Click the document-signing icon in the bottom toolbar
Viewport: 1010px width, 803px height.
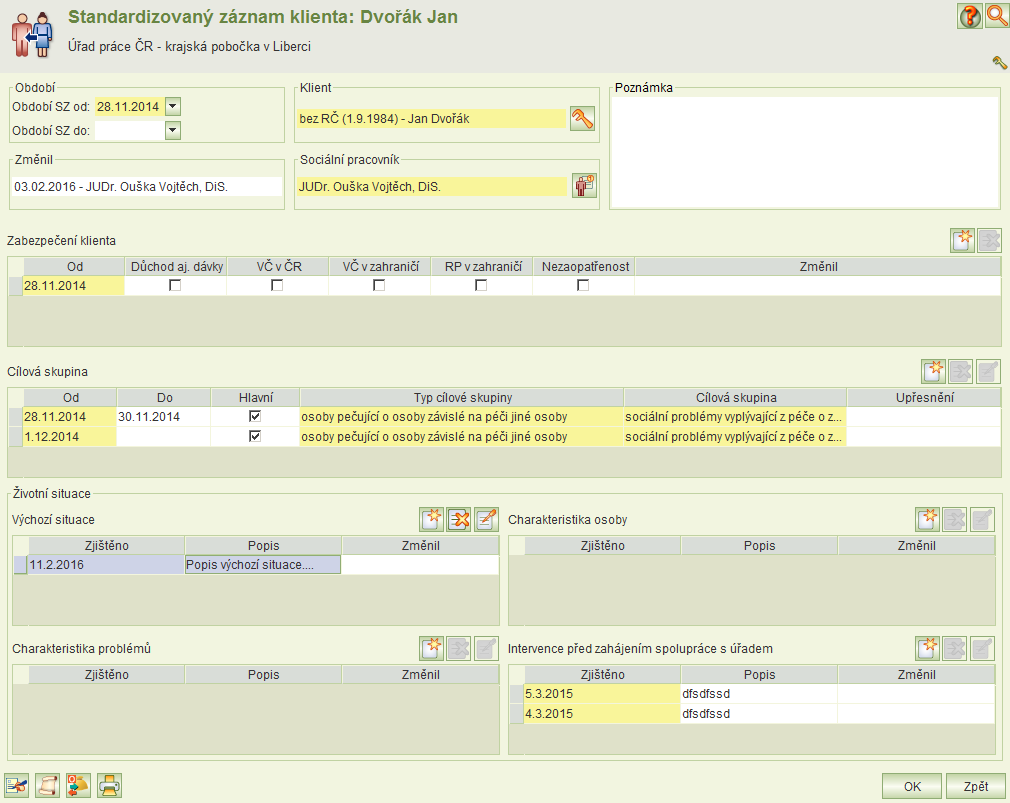[x=17, y=786]
